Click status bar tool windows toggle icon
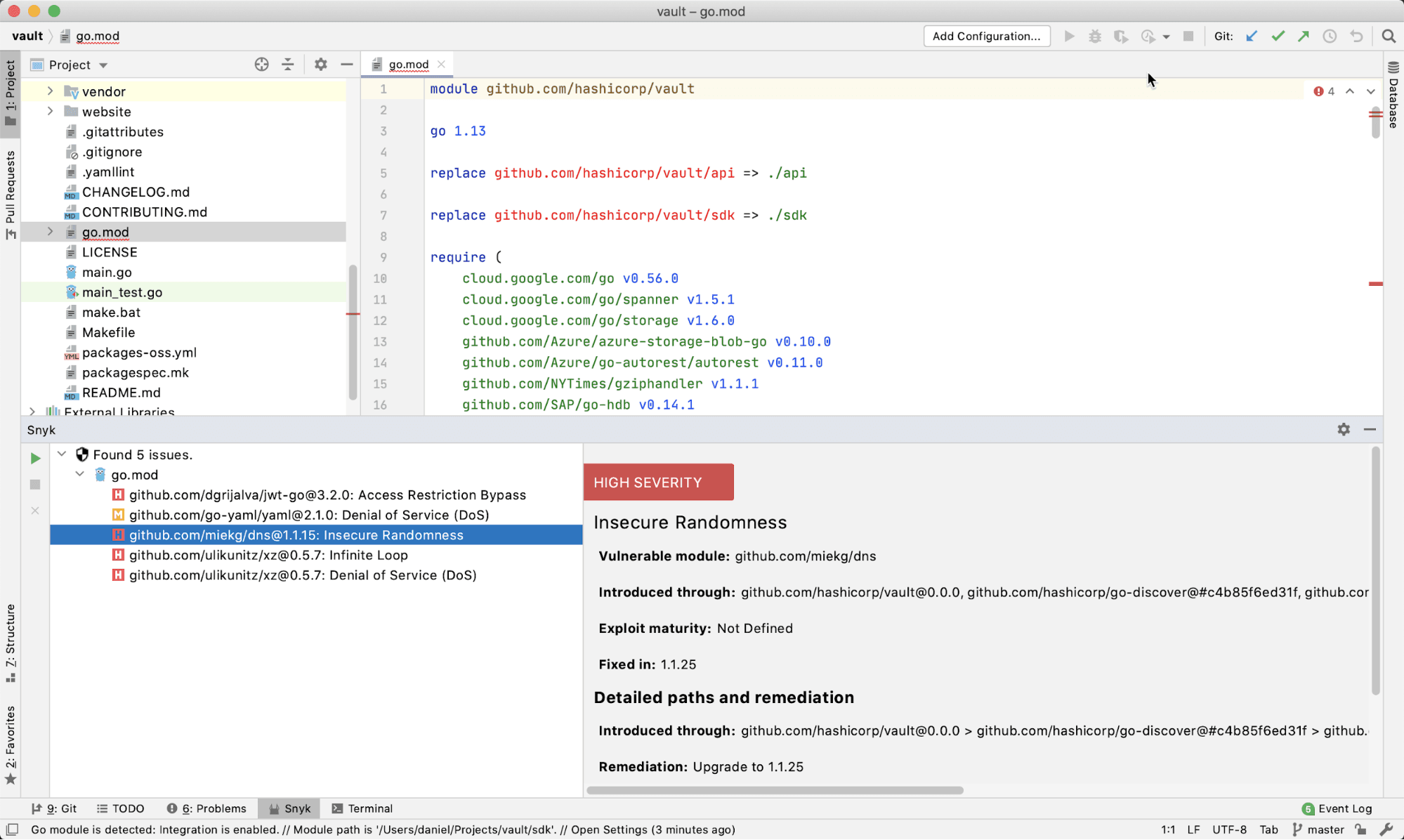The image size is (1404, 840). point(11,829)
